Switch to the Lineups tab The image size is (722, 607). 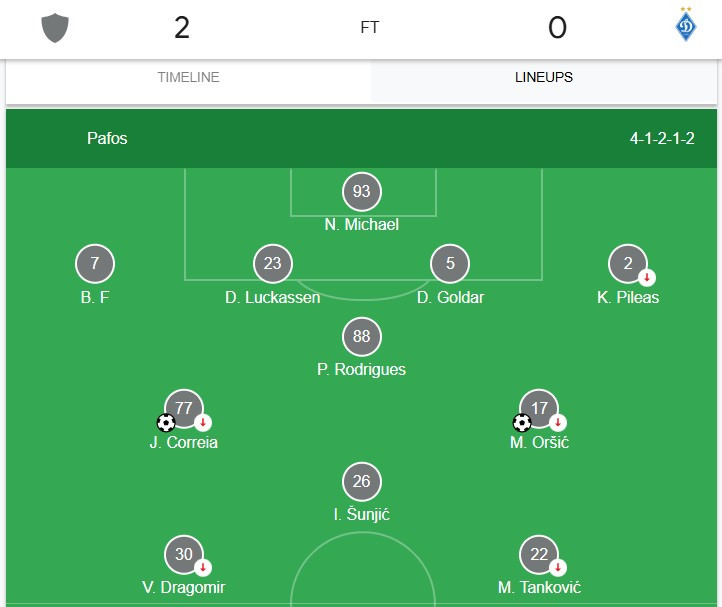(x=544, y=77)
